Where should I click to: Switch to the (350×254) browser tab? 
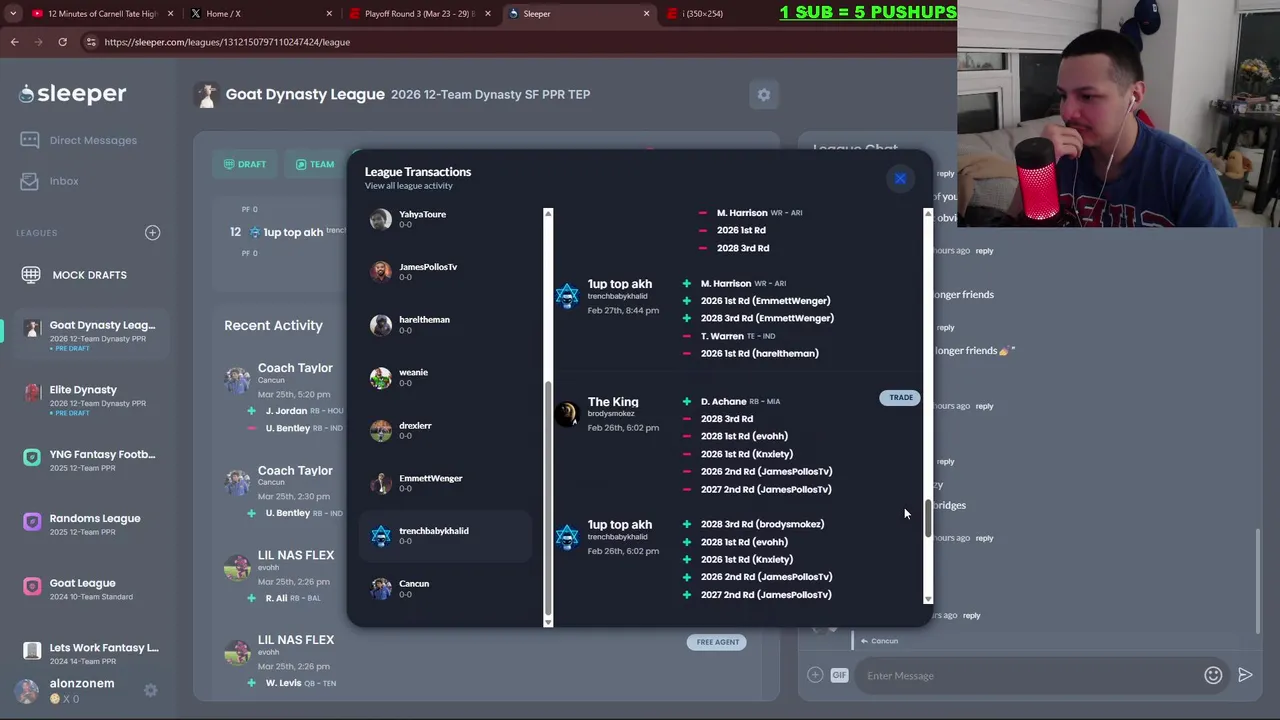pos(735,13)
